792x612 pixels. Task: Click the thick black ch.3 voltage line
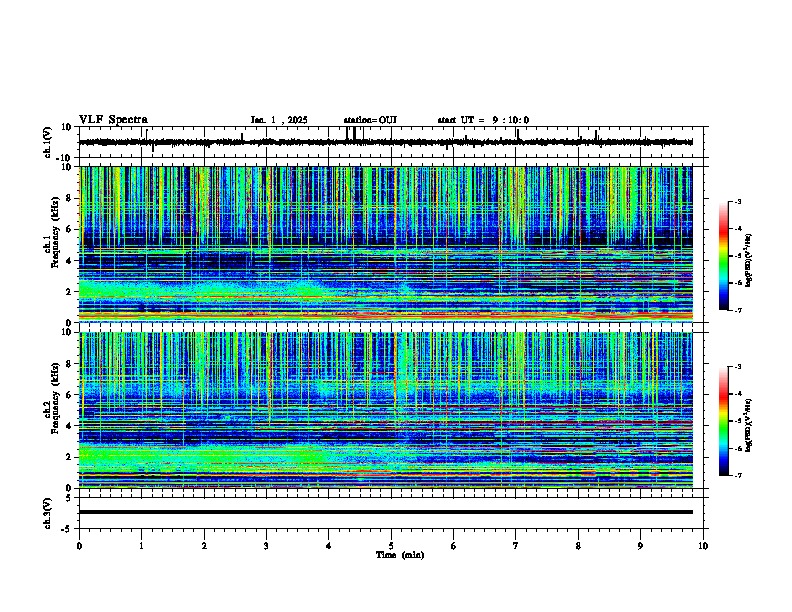click(x=386, y=512)
